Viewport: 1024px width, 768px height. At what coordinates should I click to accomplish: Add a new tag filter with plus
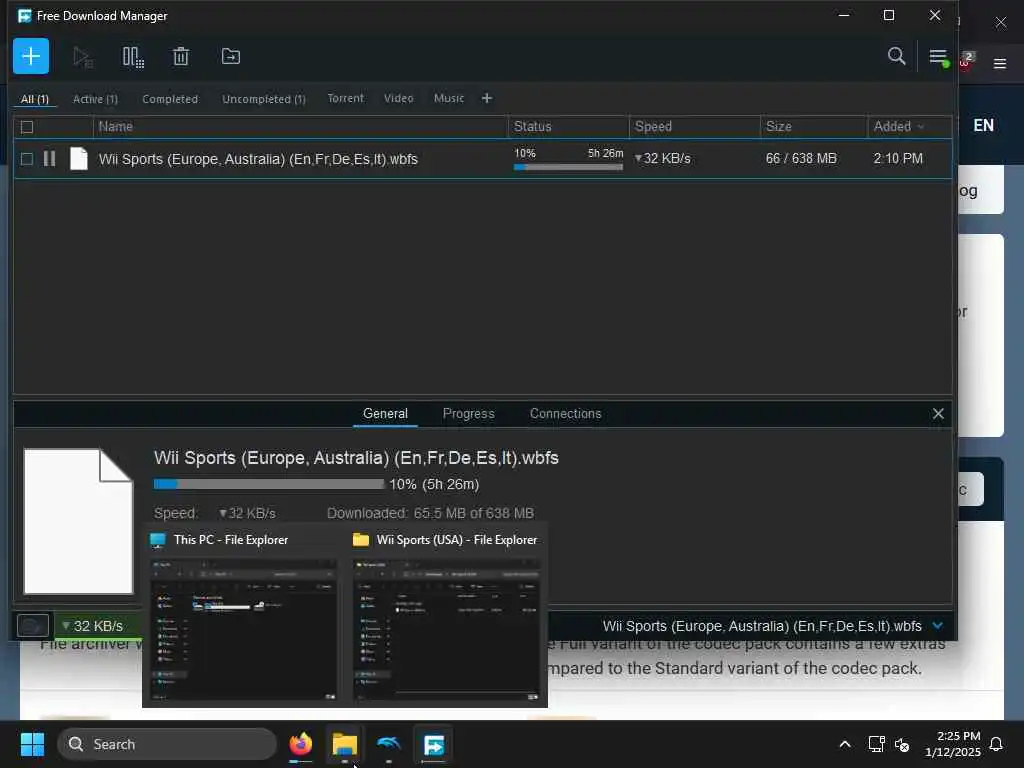point(487,99)
